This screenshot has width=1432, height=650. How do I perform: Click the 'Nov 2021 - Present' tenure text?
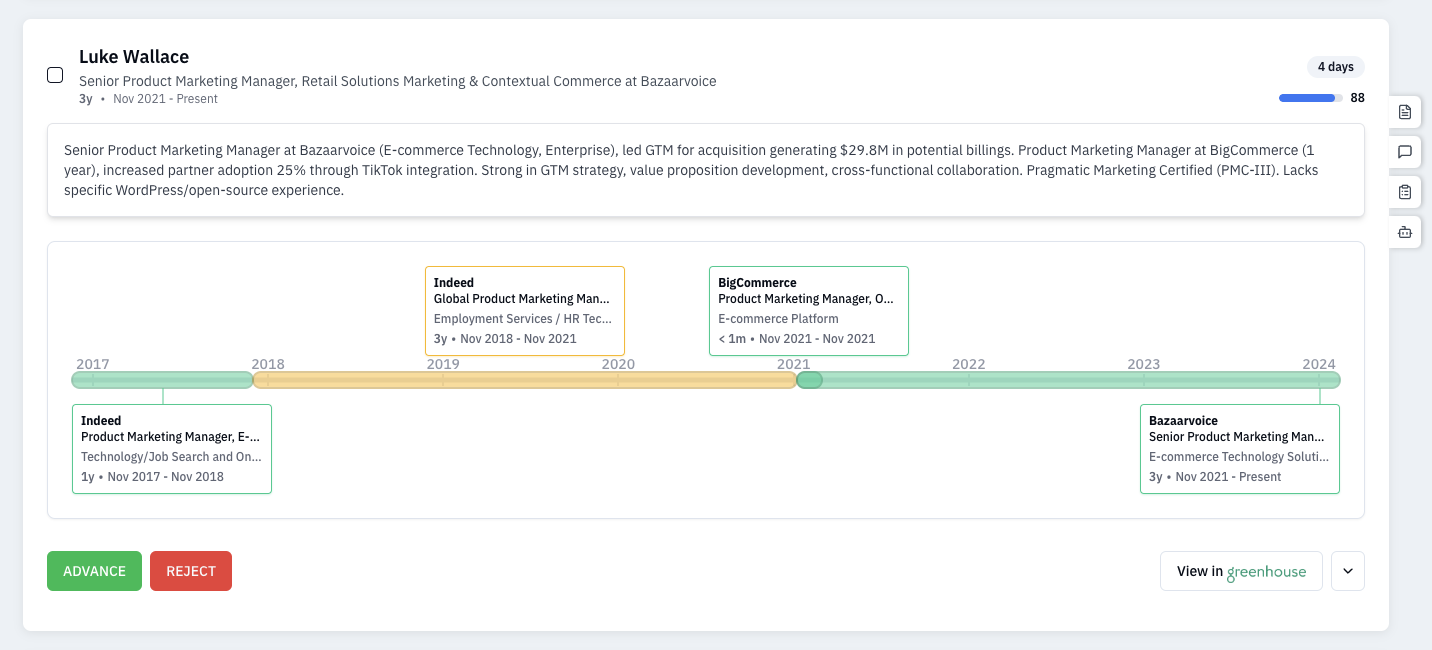[165, 99]
